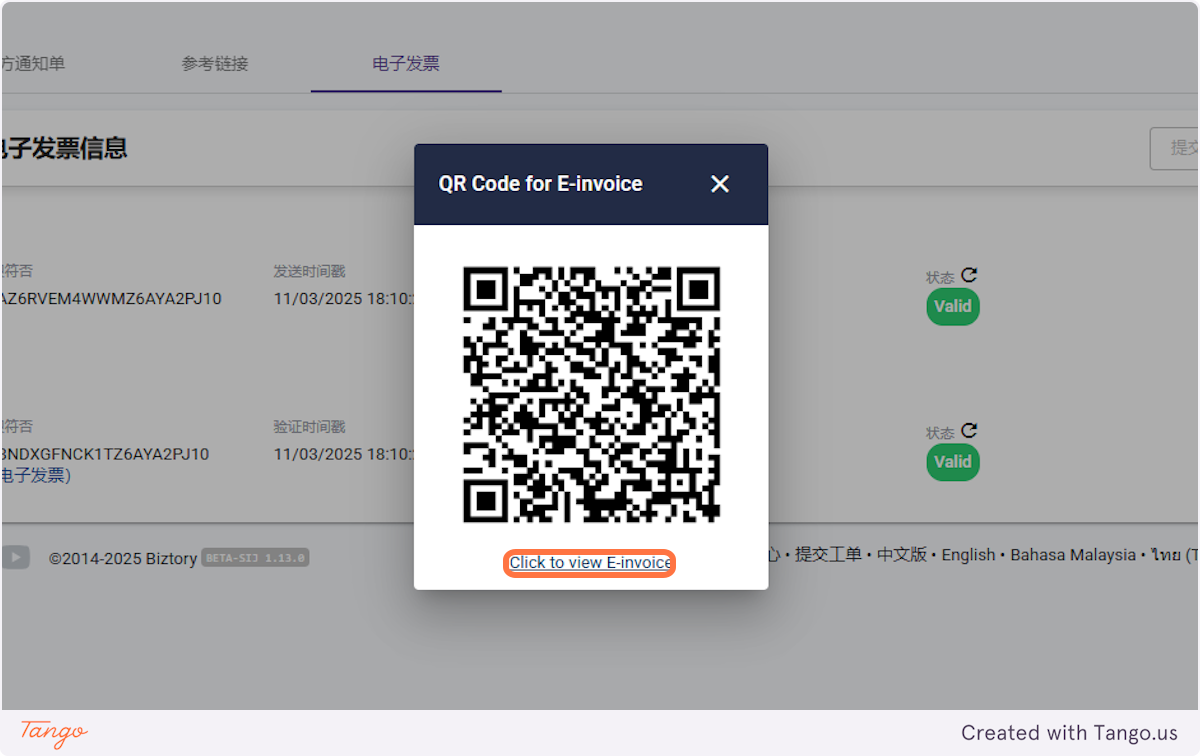Close the QR Code for E-invoice dialog
Screen dimensions: 1200x756
(x=720, y=184)
